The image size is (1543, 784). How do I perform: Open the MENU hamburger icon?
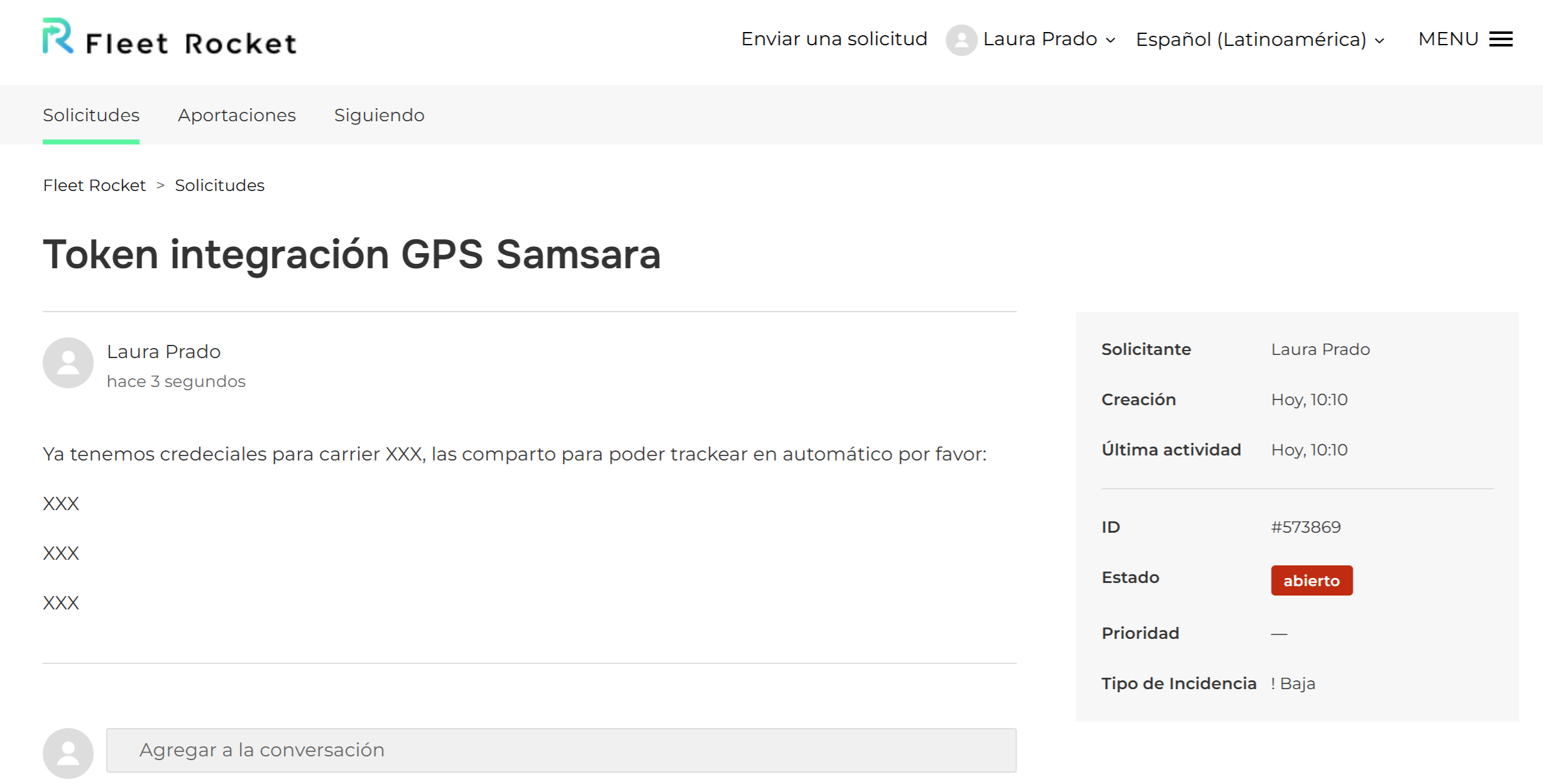[1501, 39]
